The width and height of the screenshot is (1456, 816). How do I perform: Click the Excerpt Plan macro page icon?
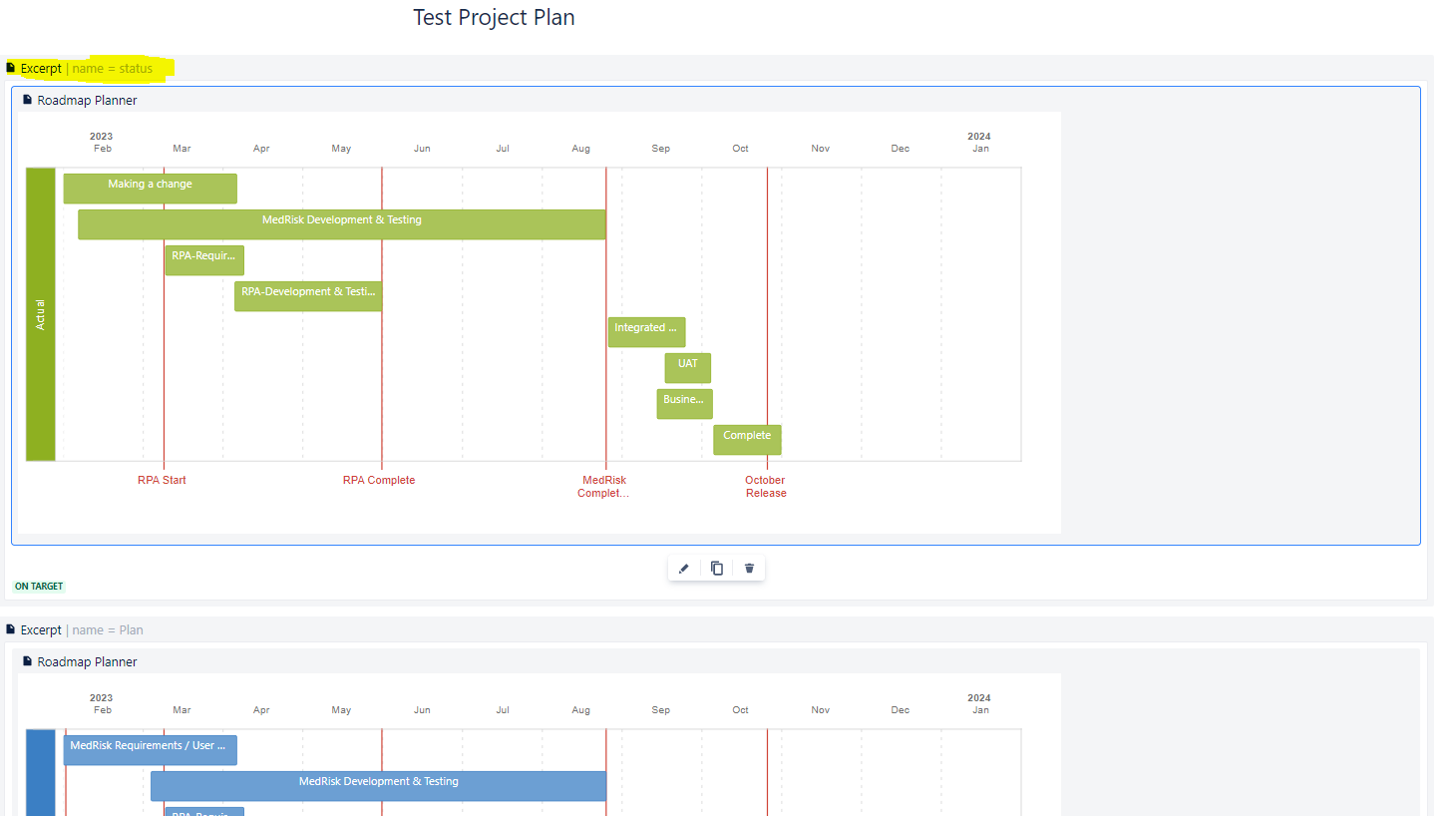(x=11, y=629)
